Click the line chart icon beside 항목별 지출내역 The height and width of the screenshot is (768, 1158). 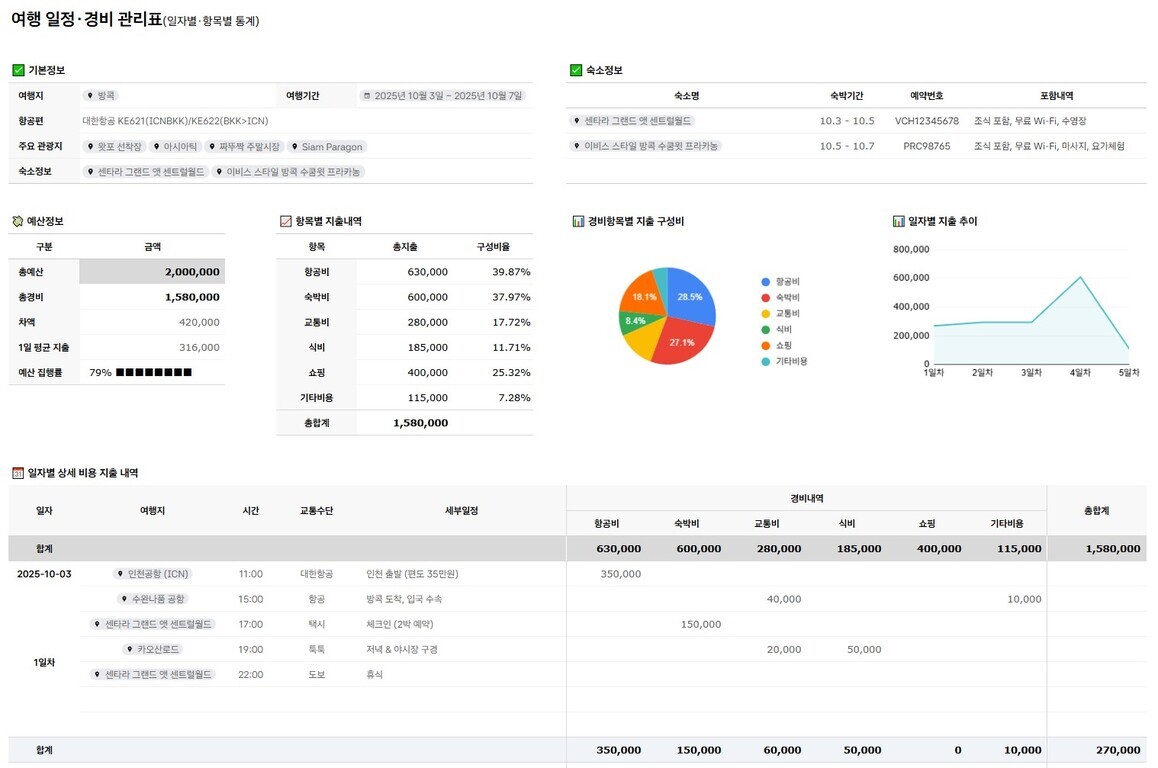click(285, 221)
